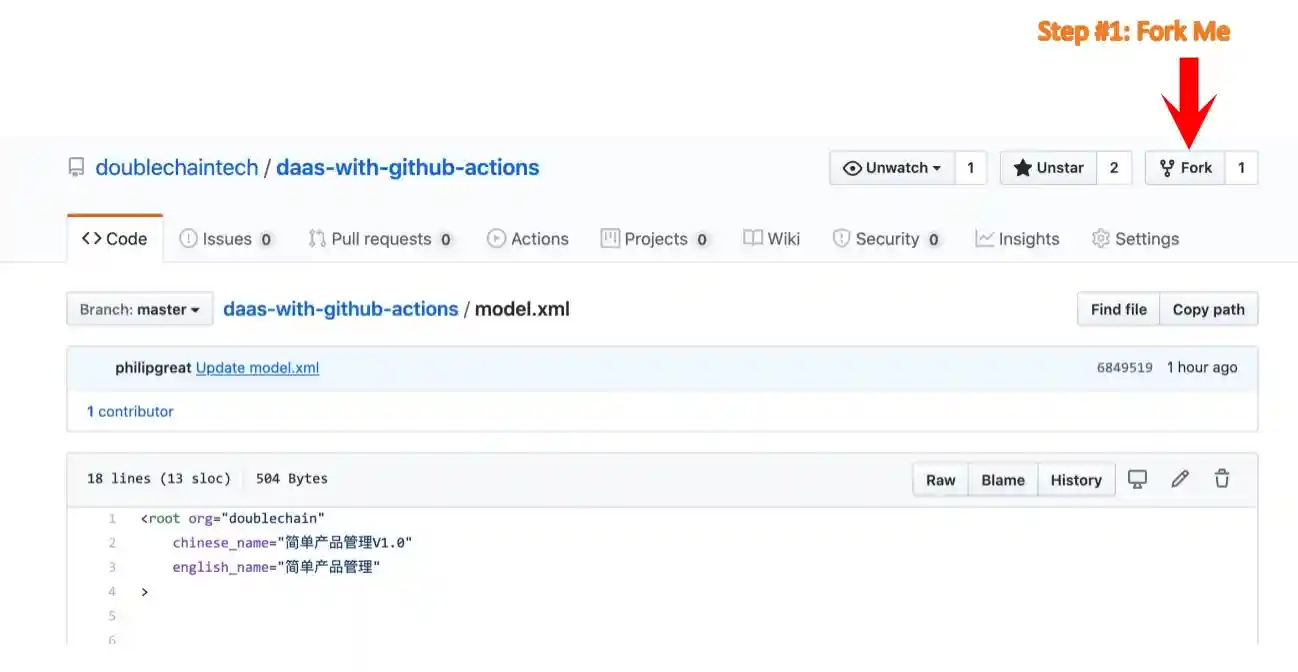Click the desktop display icon beside History
1298x672 pixels.
[x=1137, y=479]
